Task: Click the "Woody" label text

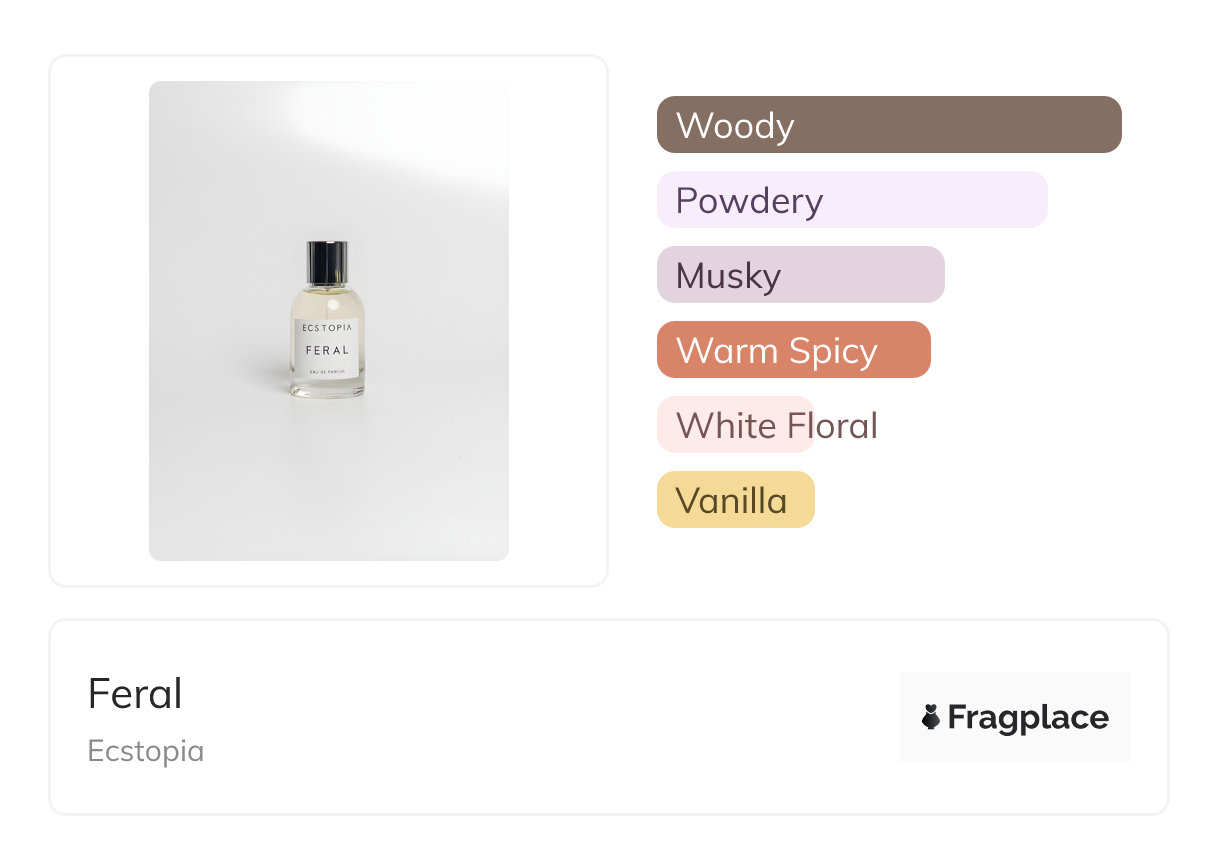Action: coord(735,126)
